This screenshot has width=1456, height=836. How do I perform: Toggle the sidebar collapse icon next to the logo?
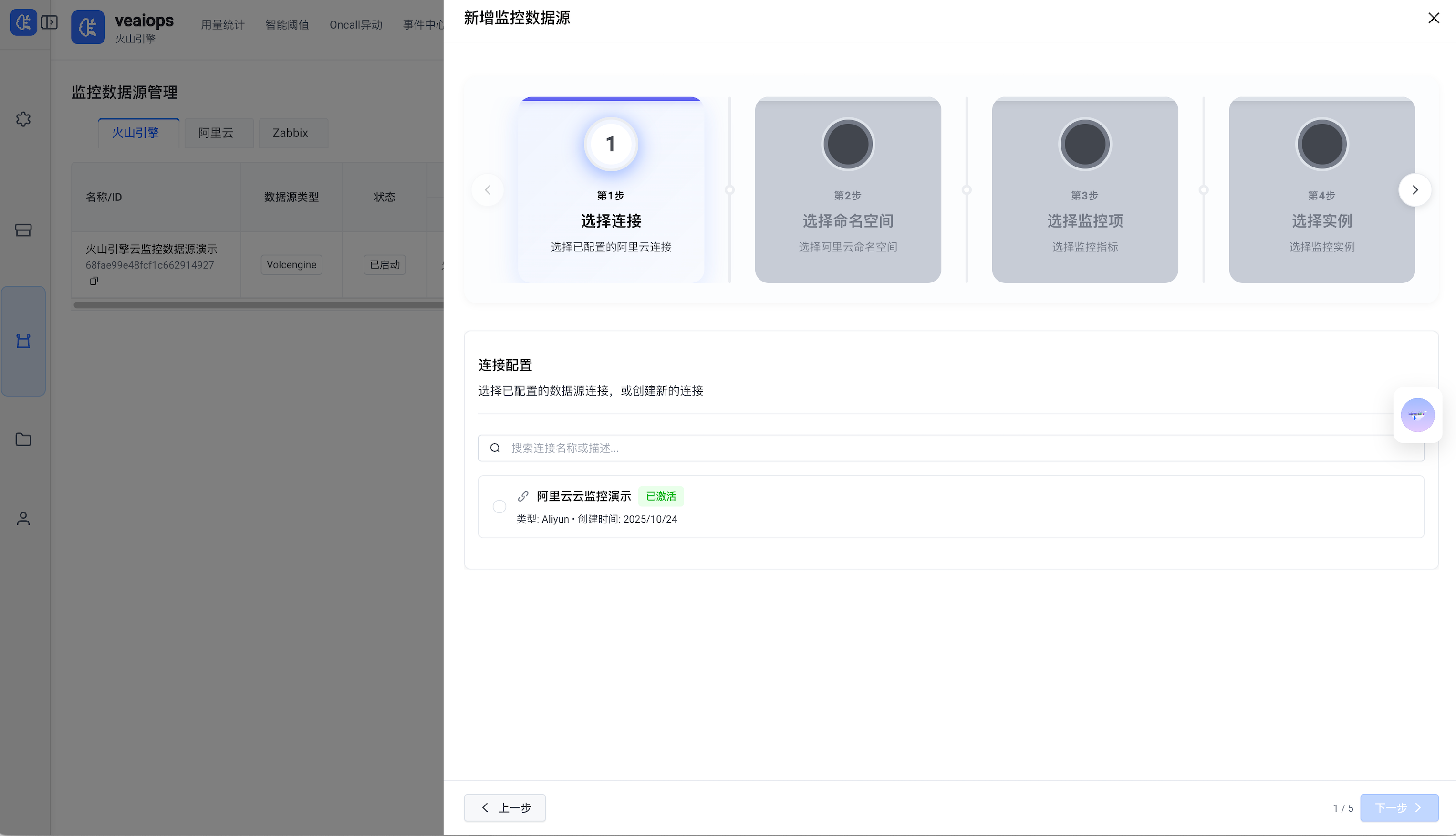[49, 22]
